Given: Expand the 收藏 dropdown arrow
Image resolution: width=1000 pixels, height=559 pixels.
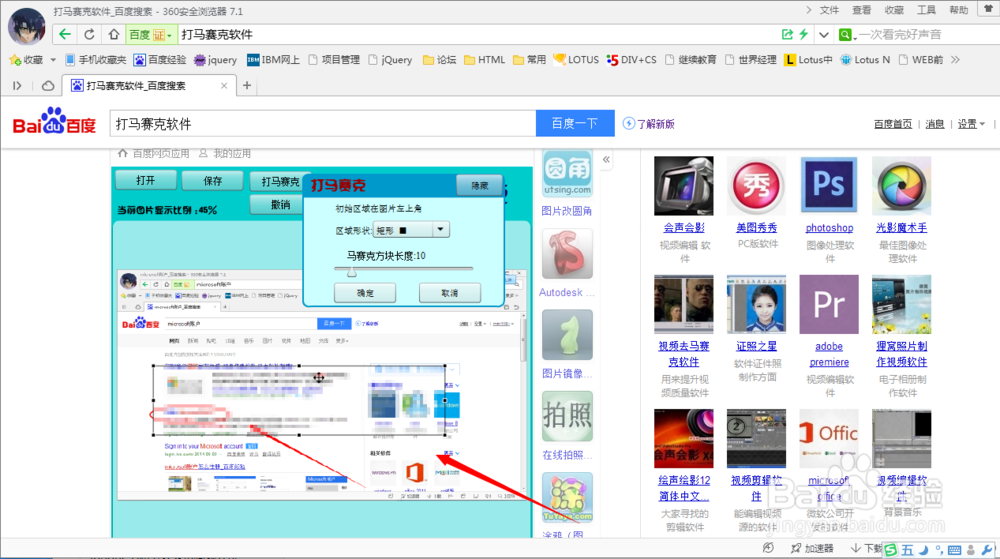Looking at the screenshot, I should [53, 60].
